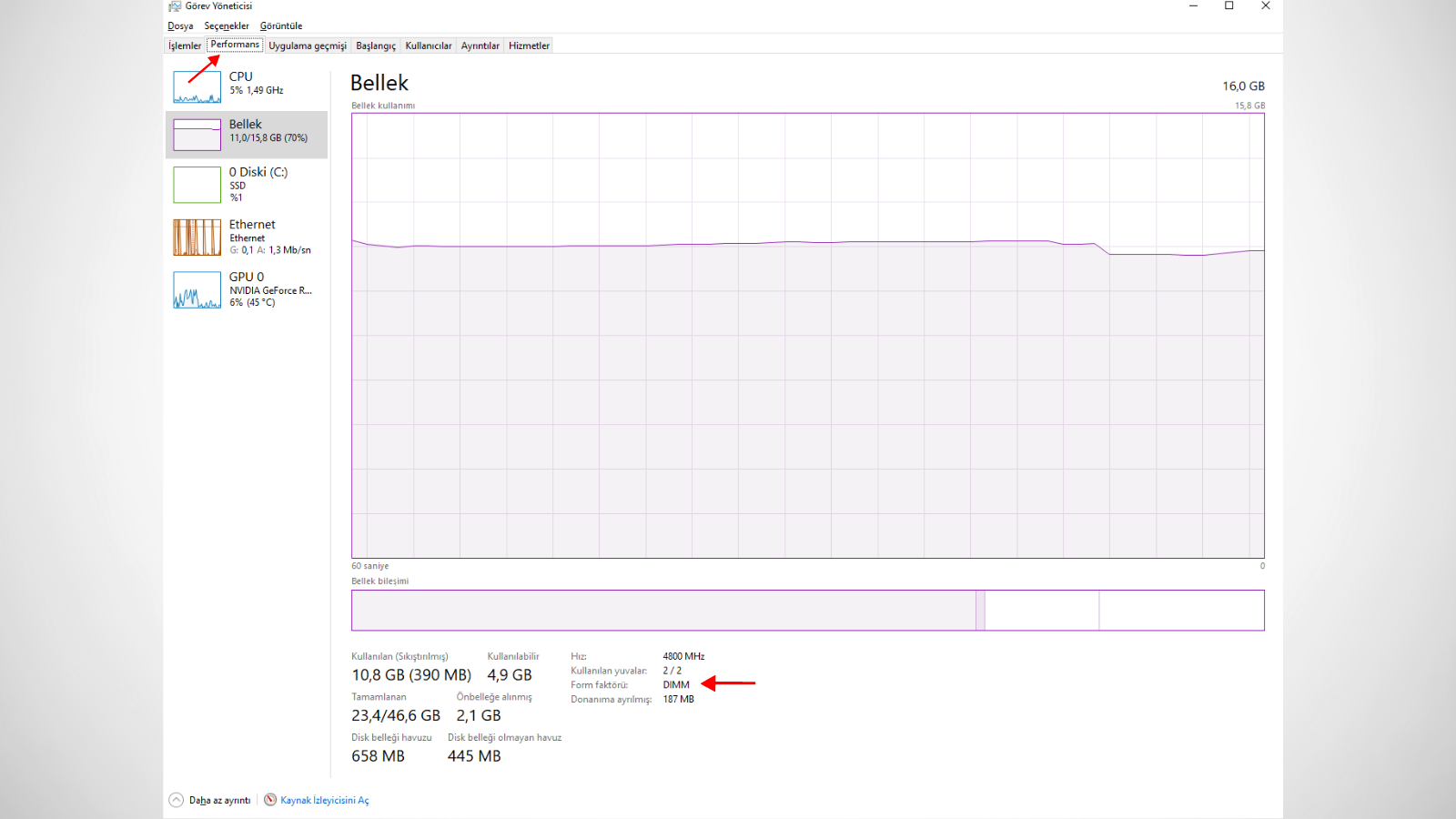Viewport: 1456px width, 819px height.
Task: Go to the Kullanıcılar tab
Action: click(x=429, y=45)
